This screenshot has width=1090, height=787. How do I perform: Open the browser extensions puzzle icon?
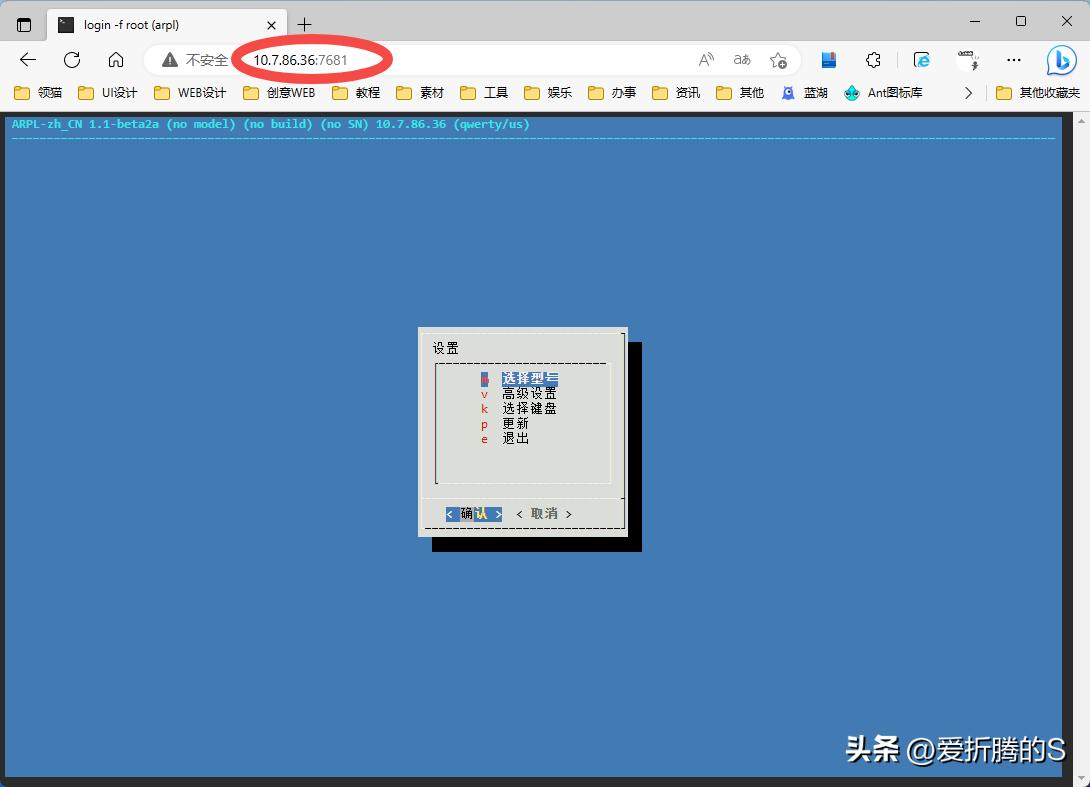(x=873, y=60)
